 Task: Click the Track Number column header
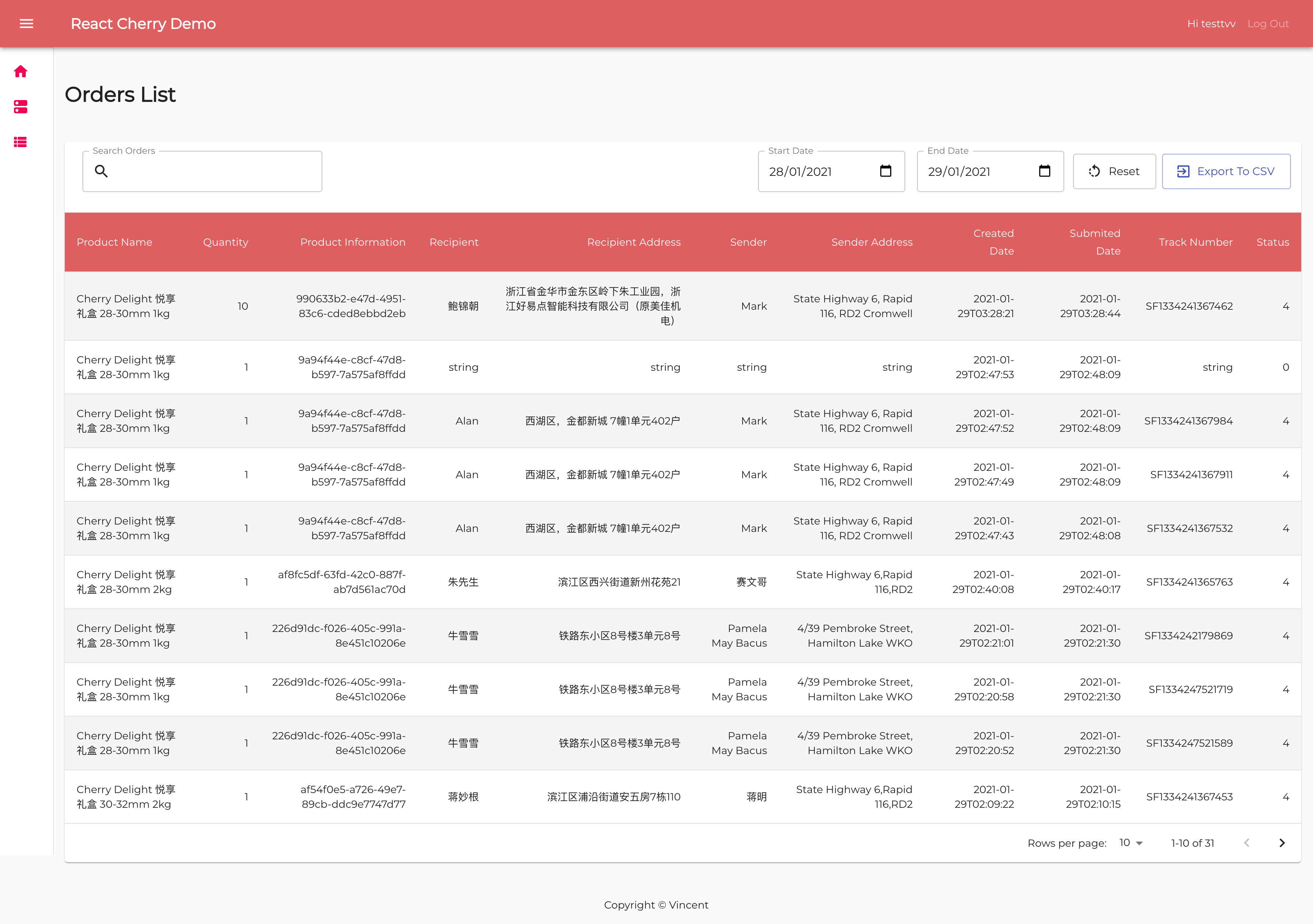[1195, 242]
